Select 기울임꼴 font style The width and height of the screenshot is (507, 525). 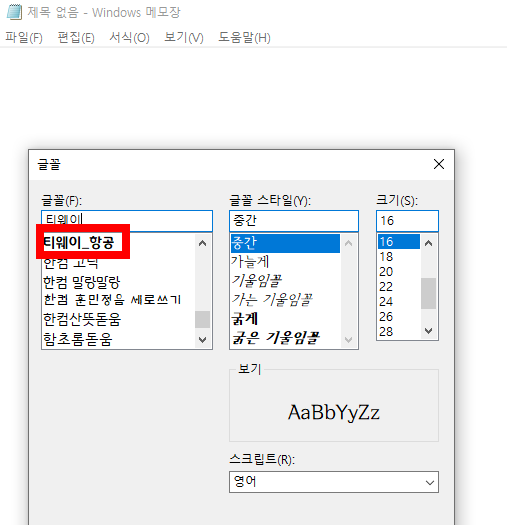click(257, 281)
